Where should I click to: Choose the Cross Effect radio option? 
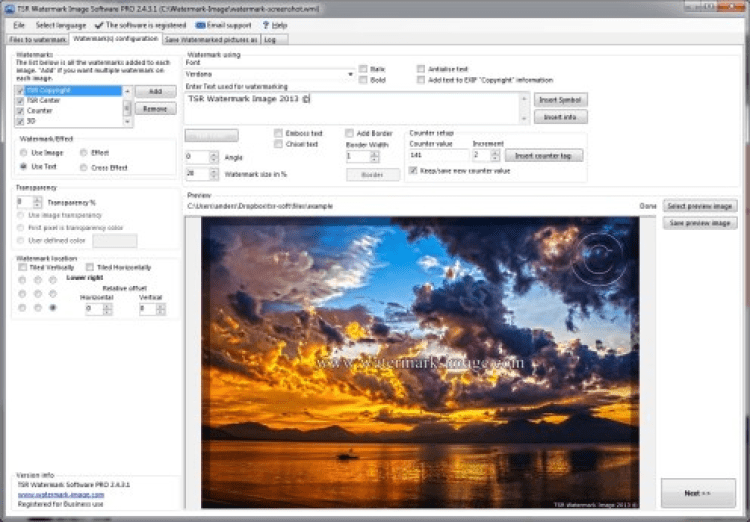(x=82, y=168)
